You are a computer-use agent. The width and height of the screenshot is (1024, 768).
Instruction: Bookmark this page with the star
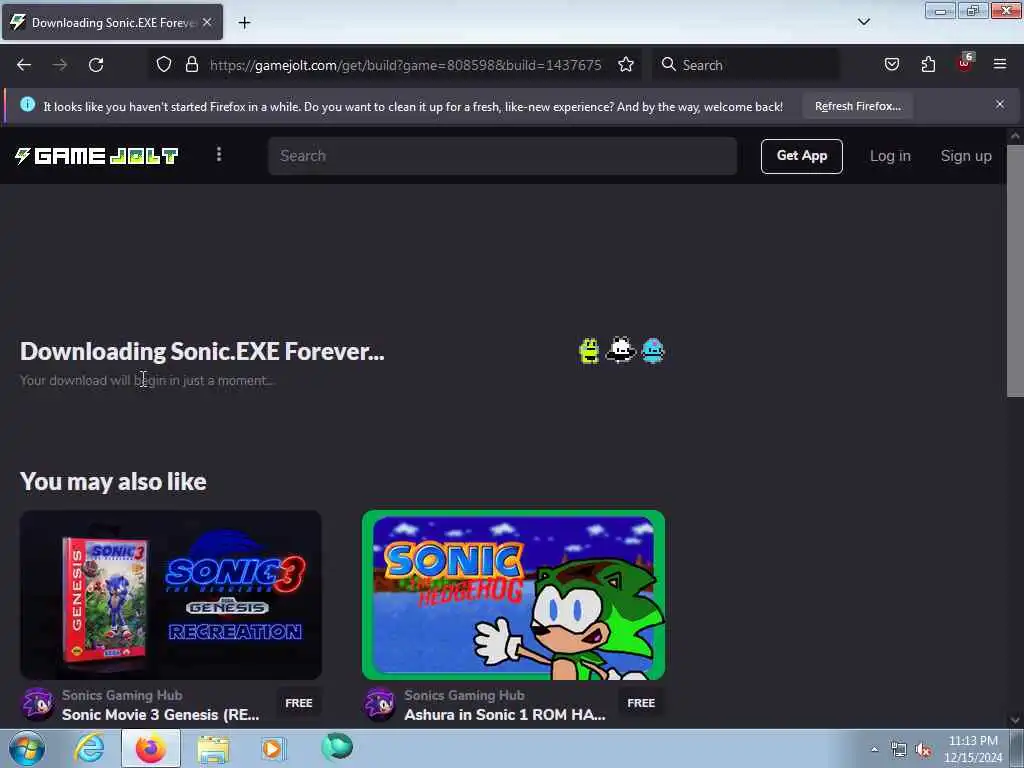click(x=626, y=65)
